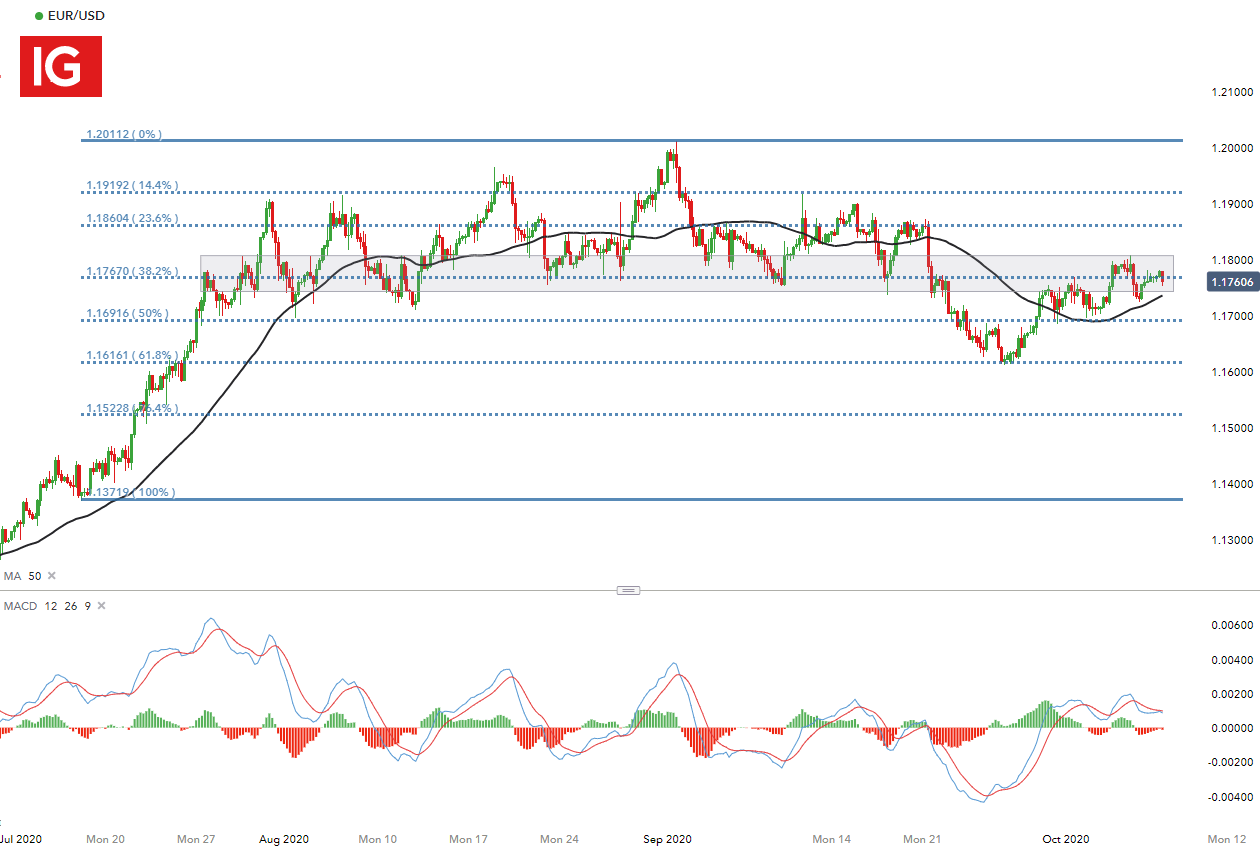Click the 1.18000 price axis value
Viewport: 1260px width, 846px height.
tap(1232, 260)
